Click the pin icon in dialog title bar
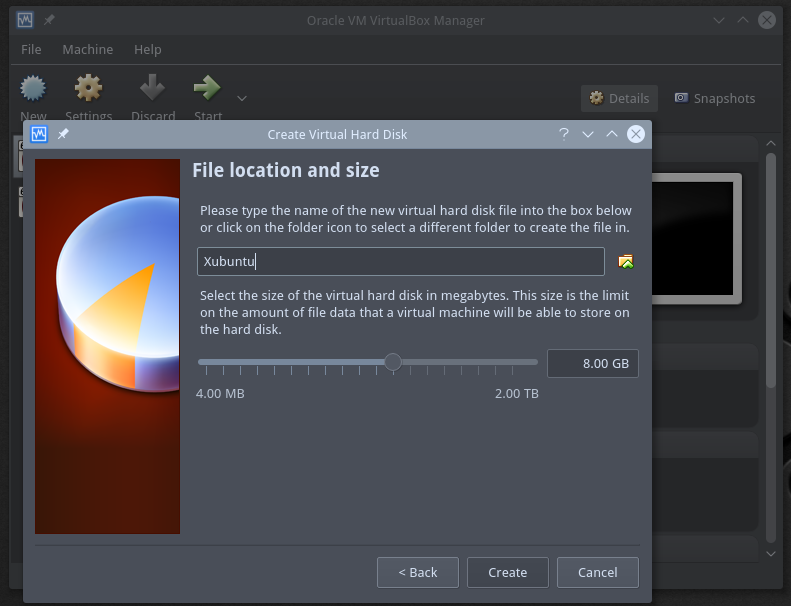Screen dimensions: 791x606 [63, 134]
